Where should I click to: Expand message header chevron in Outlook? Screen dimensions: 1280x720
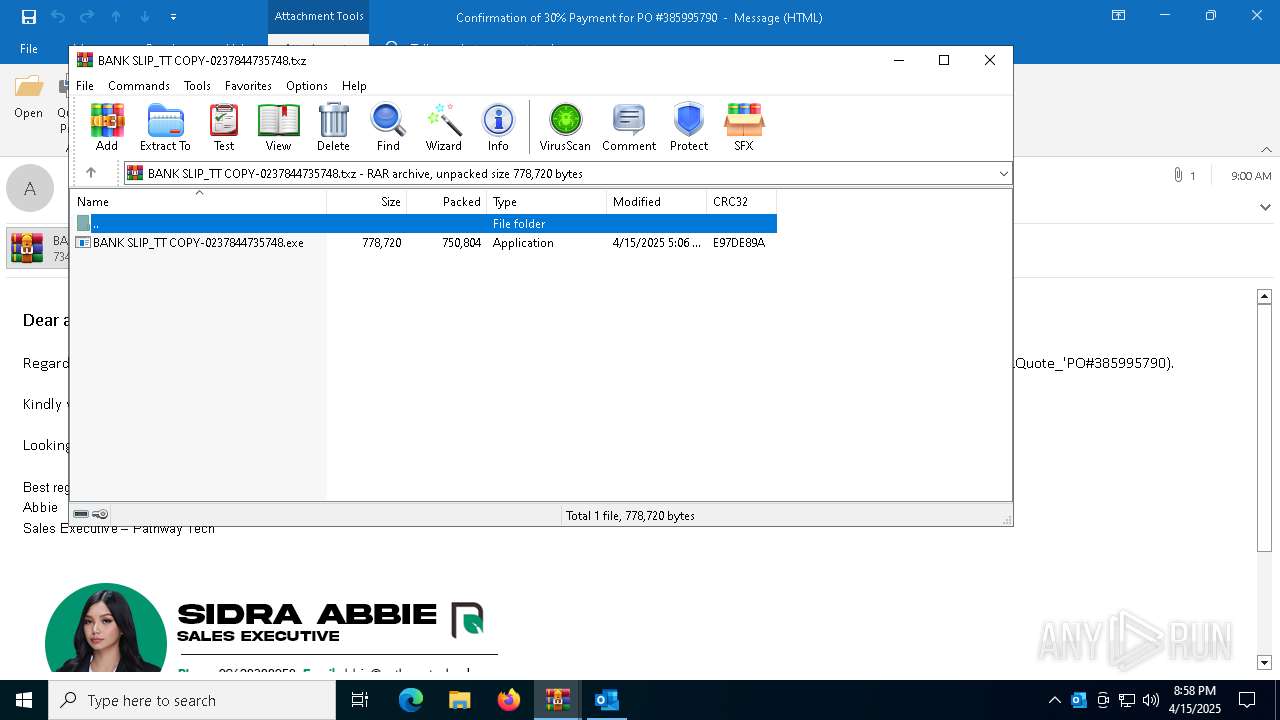click(x=1266, y=207)
